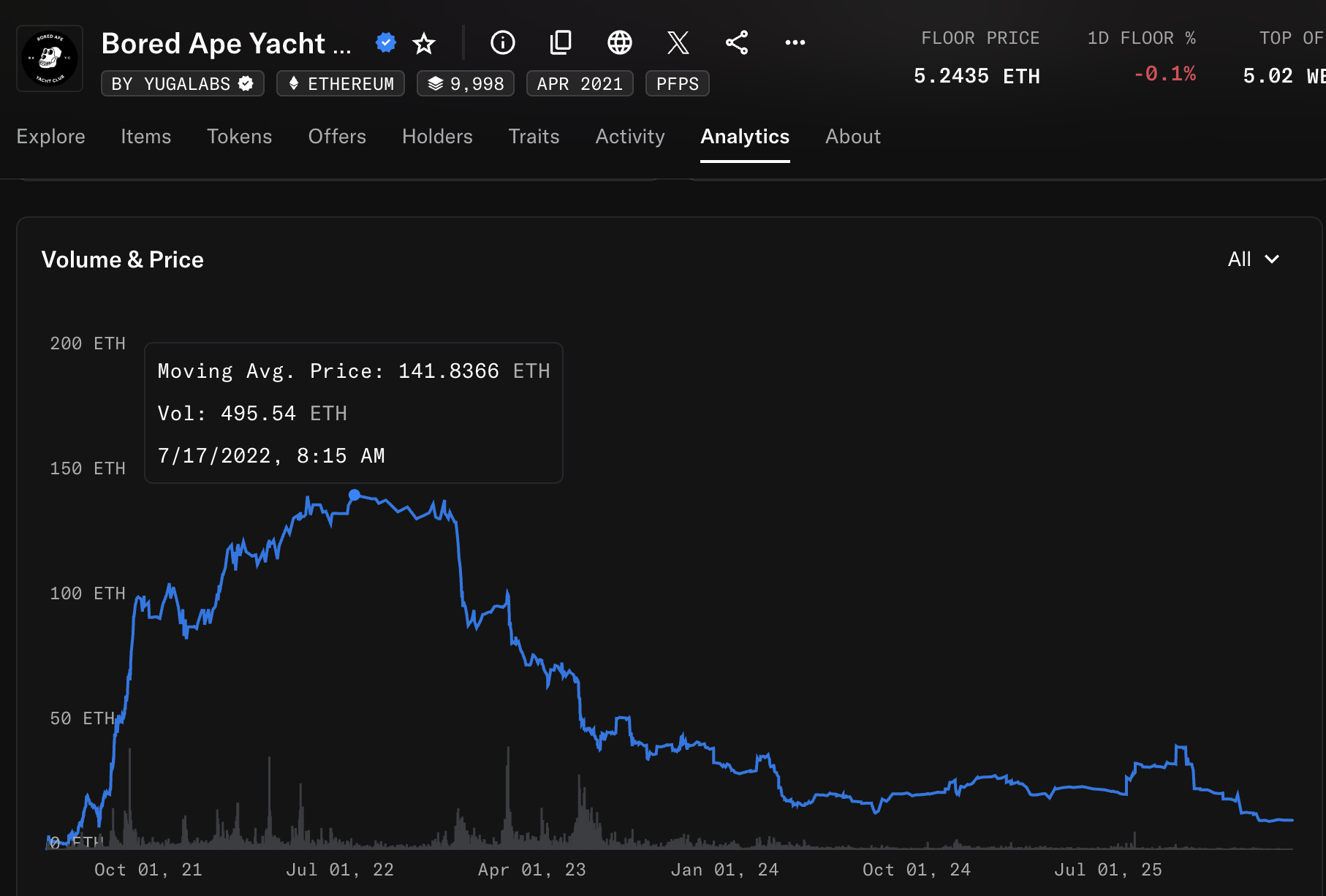This screenshot has height=896, width=1326.
Task: Click the 200 ETH y-axis label
Action: click(x=88, y=343)
